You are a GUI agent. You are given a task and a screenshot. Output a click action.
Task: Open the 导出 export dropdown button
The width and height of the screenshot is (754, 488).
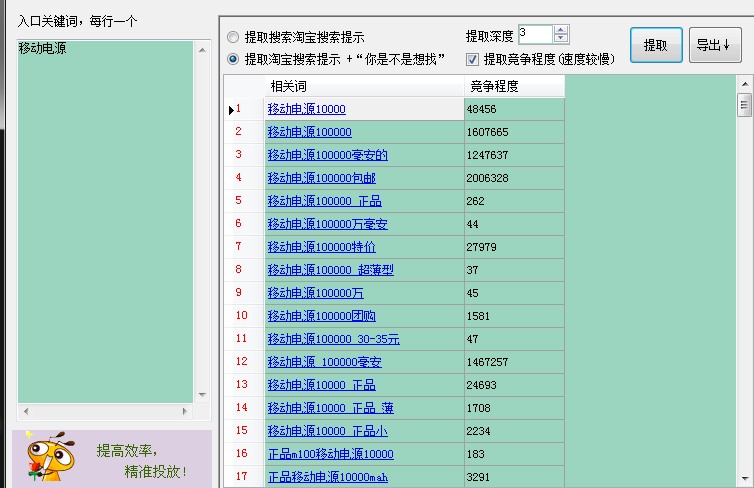tap(715, 45)
